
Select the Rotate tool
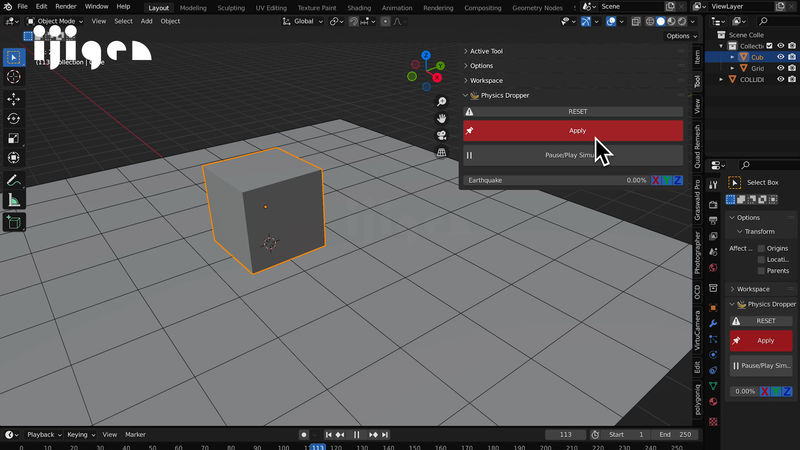click(14, 118)
